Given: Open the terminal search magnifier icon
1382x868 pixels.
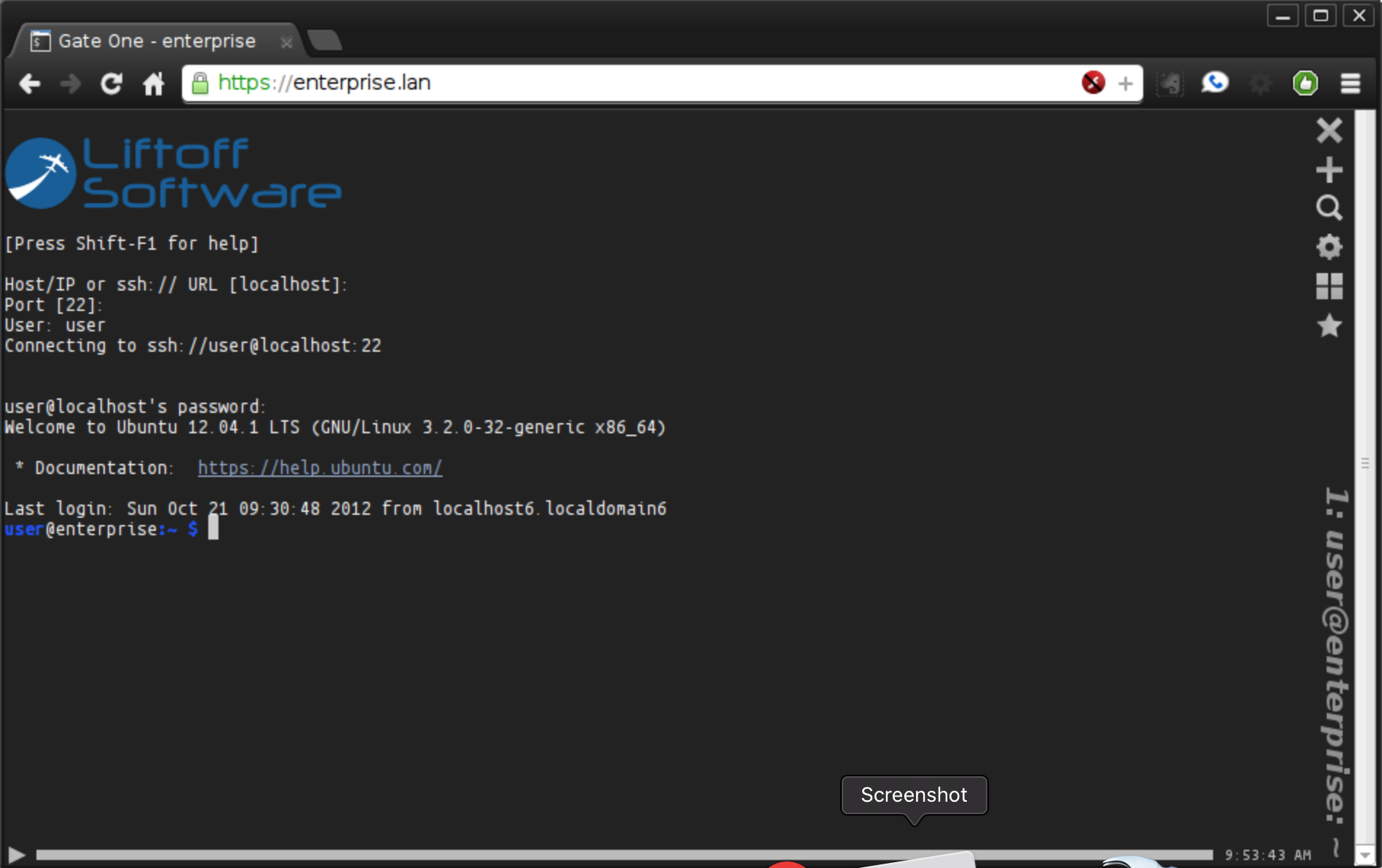Looking at the screenshot, I should (x=1329, y=208).
